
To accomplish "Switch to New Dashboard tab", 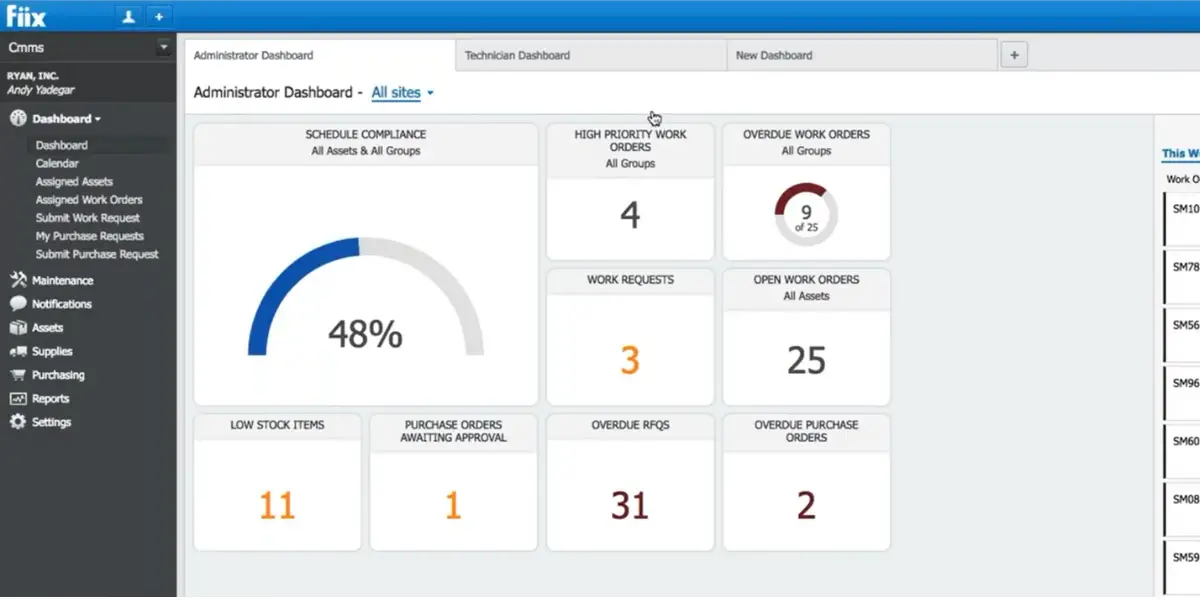I will (x=862, y=56).
